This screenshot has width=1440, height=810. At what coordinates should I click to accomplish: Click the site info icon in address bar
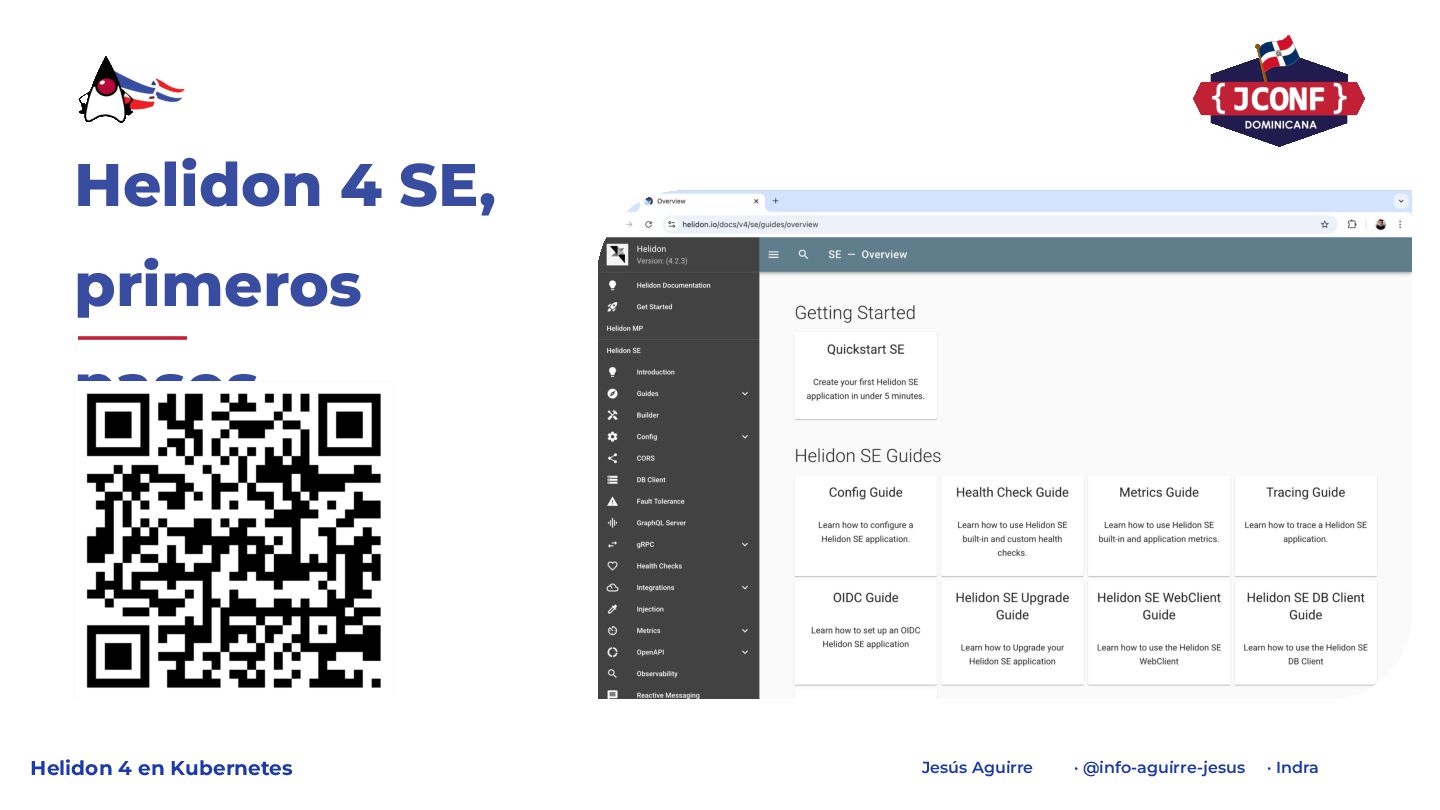672,225
